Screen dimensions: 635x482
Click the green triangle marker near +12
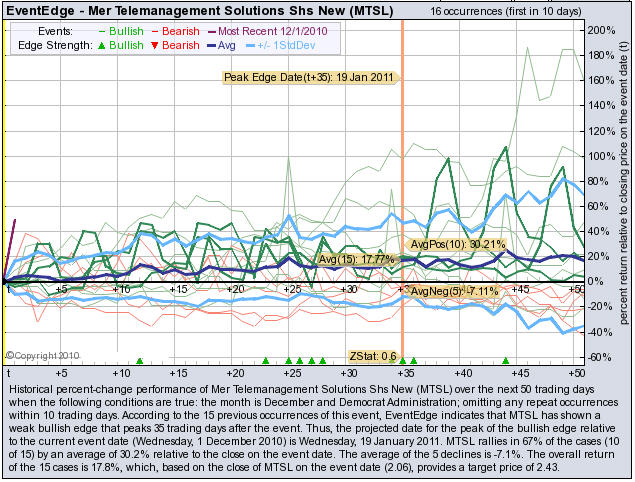[x=140, y=360]
